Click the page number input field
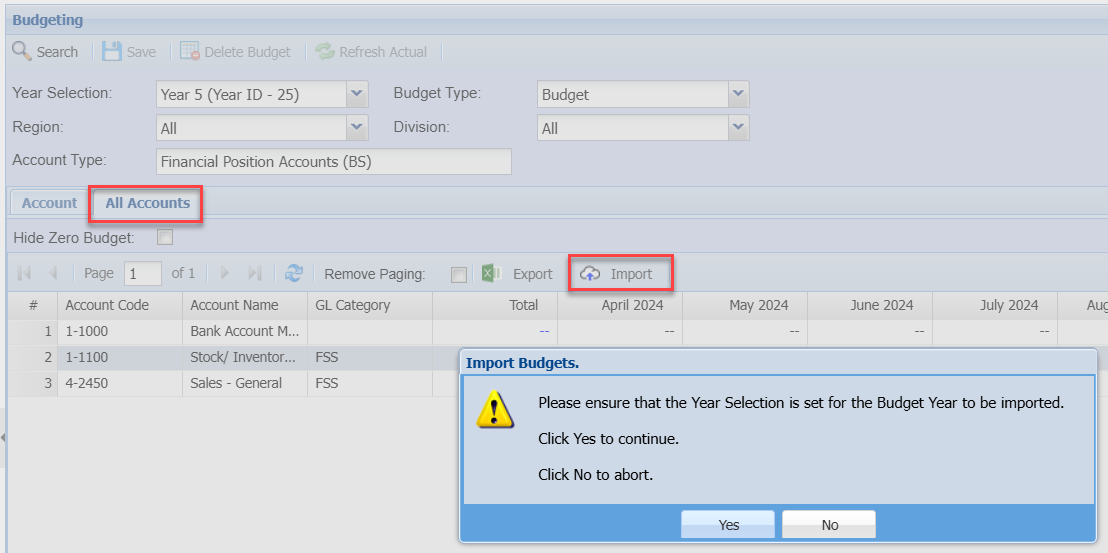Viewport: 1108px width, 553px height. click(143, 273)
